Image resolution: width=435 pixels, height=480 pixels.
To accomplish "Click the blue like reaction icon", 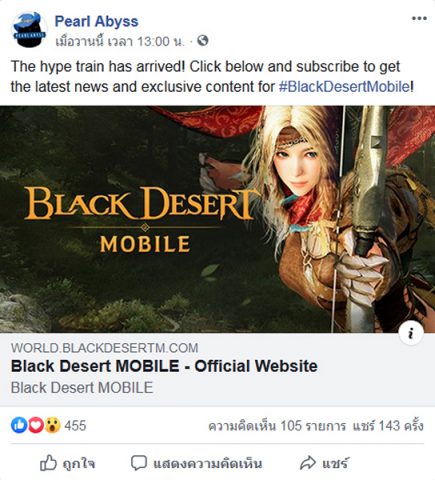I will [19, 425].
